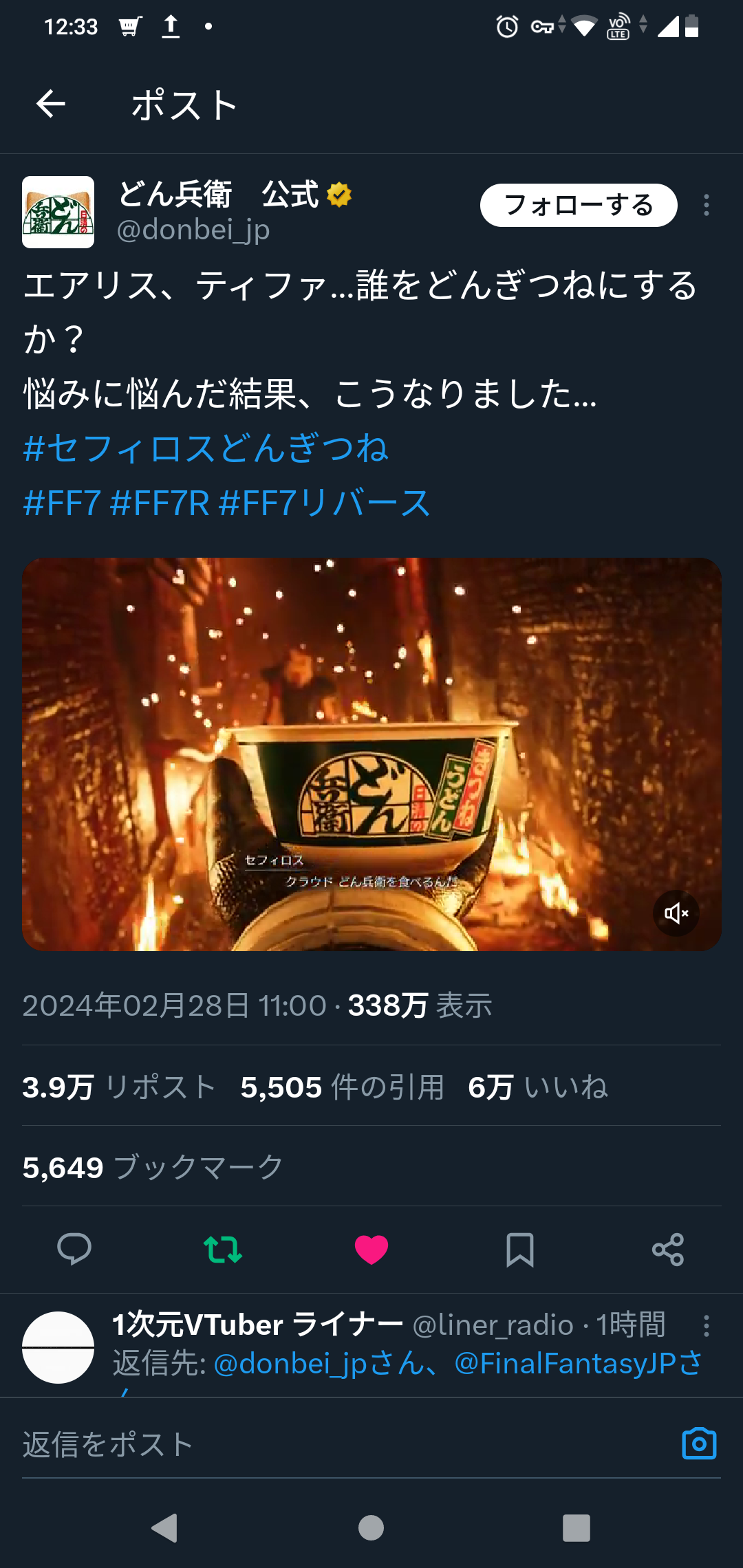Play the どん兵衛 Sephiroth video thumbnail

pyautogui.click(x=371, y=754)
